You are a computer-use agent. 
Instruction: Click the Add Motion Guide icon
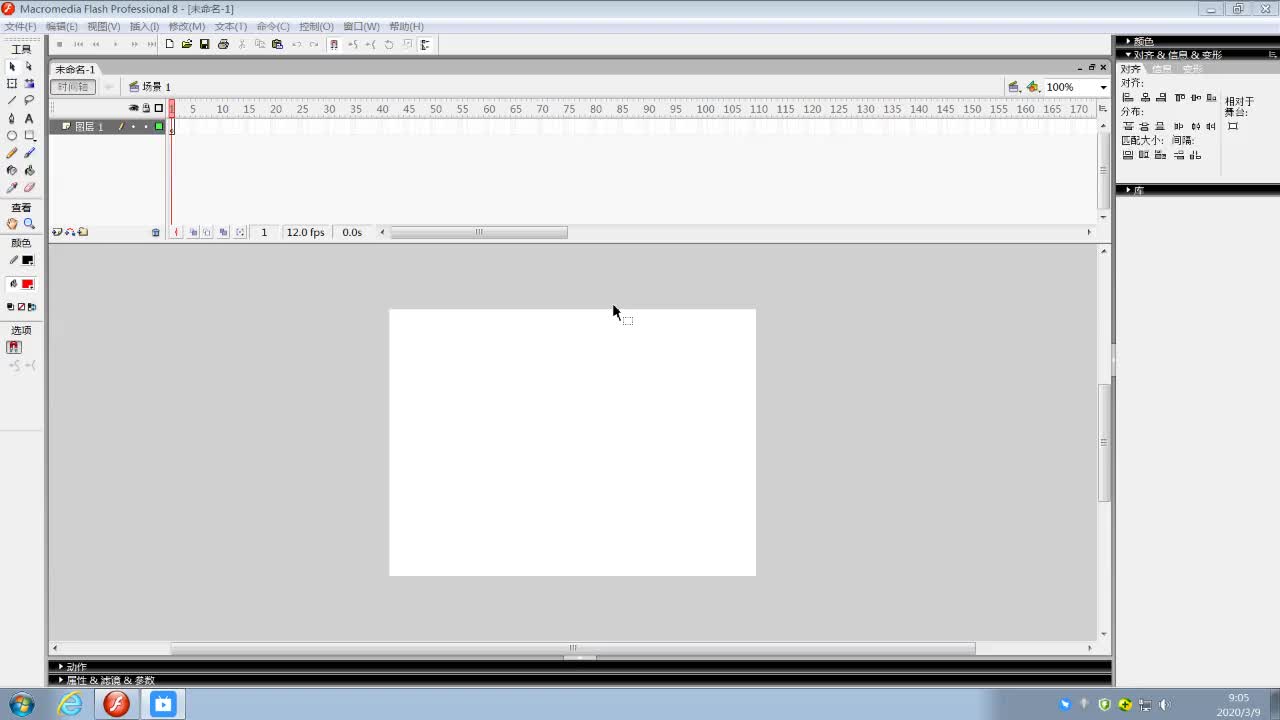(70, 232)
